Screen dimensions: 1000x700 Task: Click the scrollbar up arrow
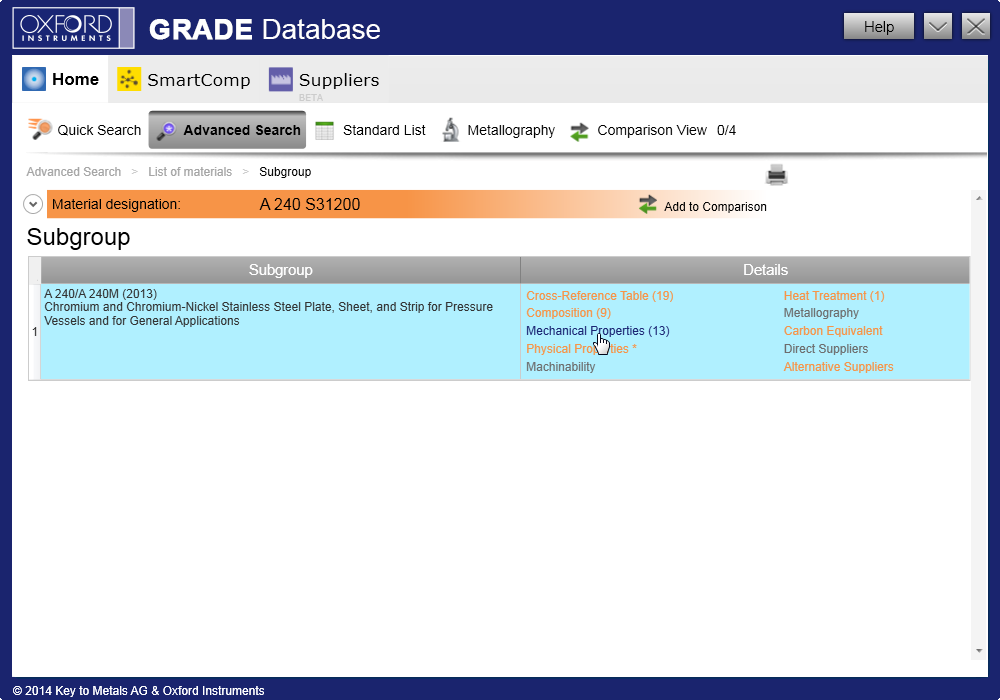(979, 198)
